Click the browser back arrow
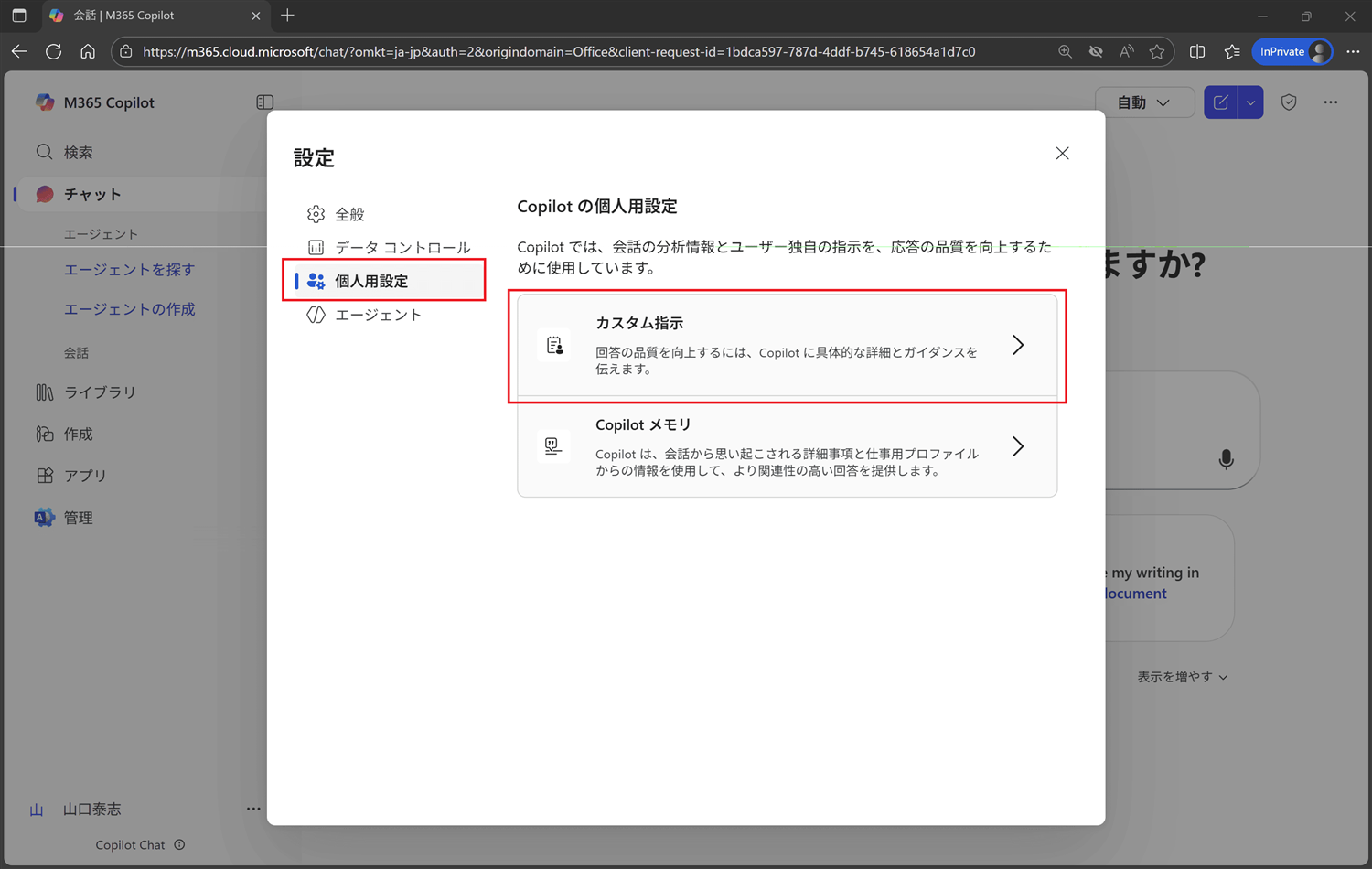1372x869 pixels. [x=19, y=52]
